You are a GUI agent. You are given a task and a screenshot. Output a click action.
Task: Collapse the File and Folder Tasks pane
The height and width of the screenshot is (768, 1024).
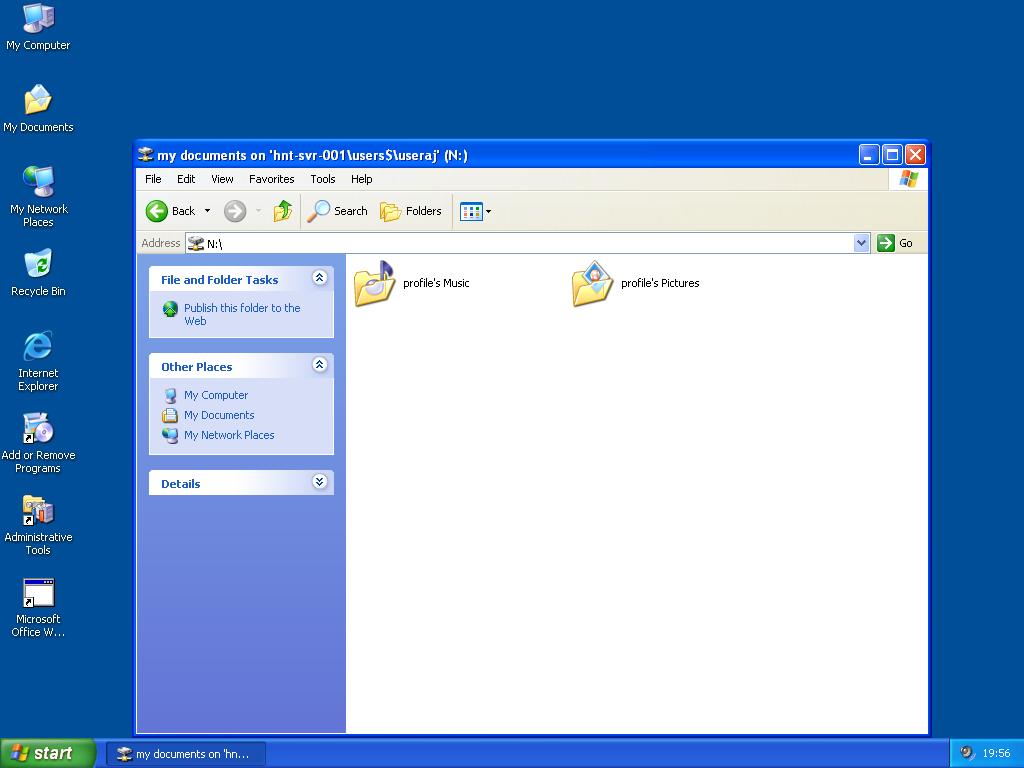pyautogui.click(x=320, y=278)
